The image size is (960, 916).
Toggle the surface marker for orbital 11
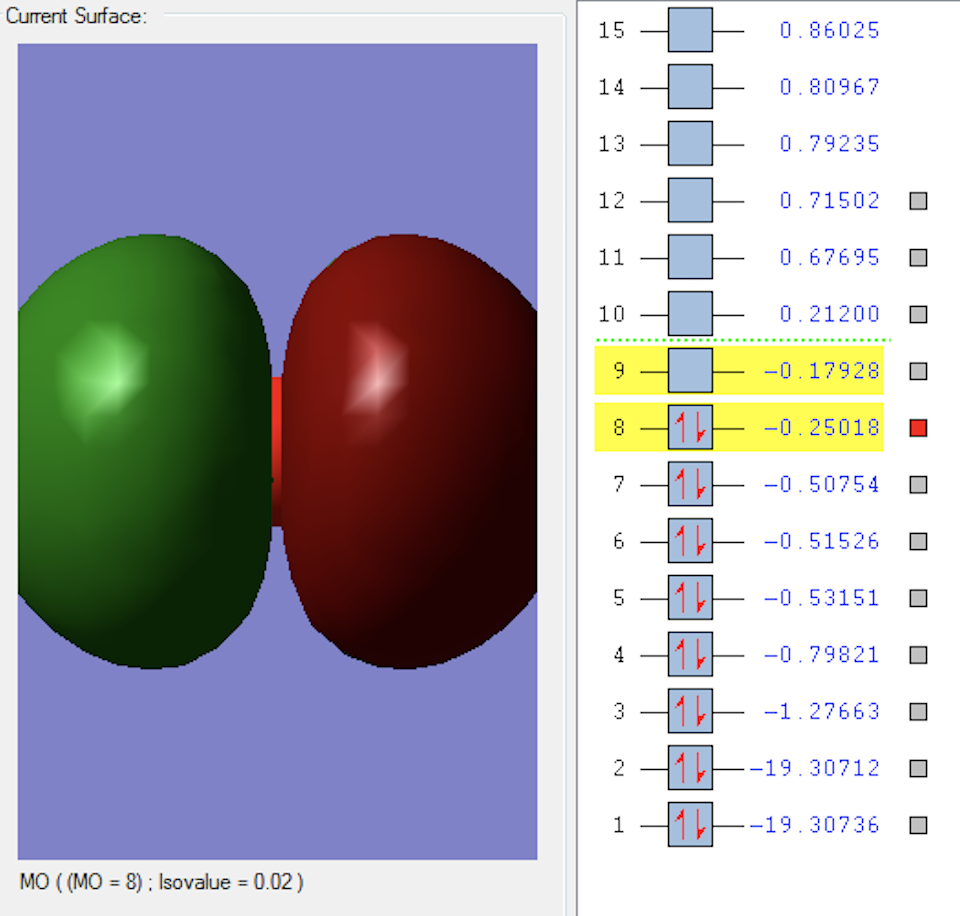(x=918, y=258)
